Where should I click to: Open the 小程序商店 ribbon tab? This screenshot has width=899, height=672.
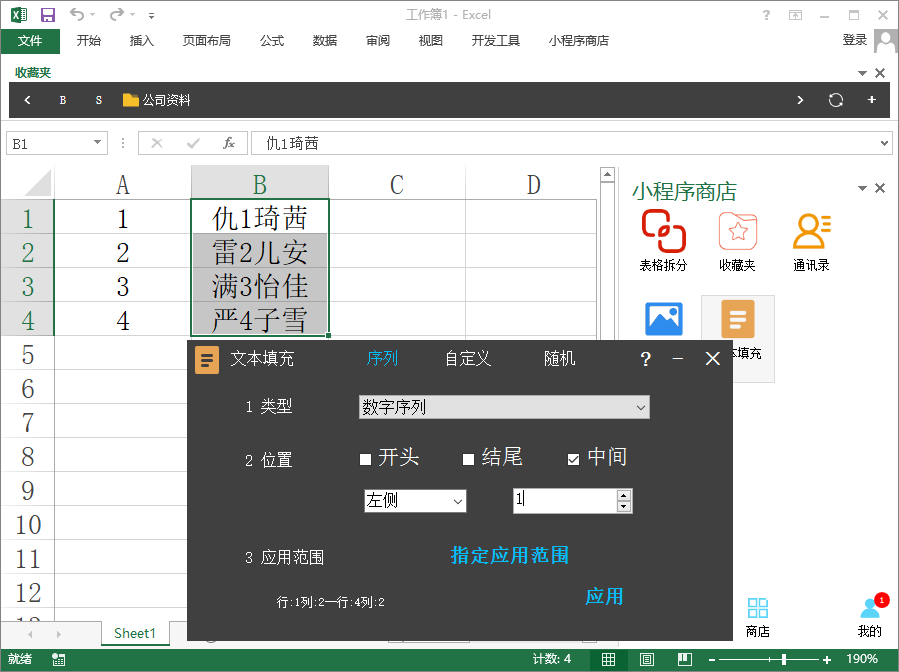coord(579,41)
